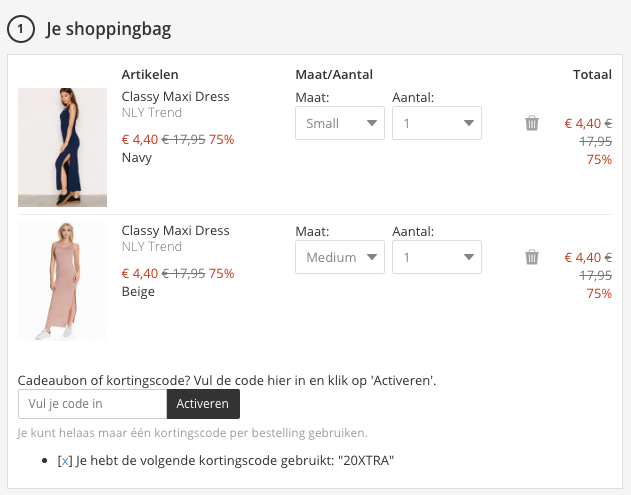The width and height of the screenshot is (631, 495).
Task: Remove the Beige dress using trash icon
Action: (x=532, y=257)
